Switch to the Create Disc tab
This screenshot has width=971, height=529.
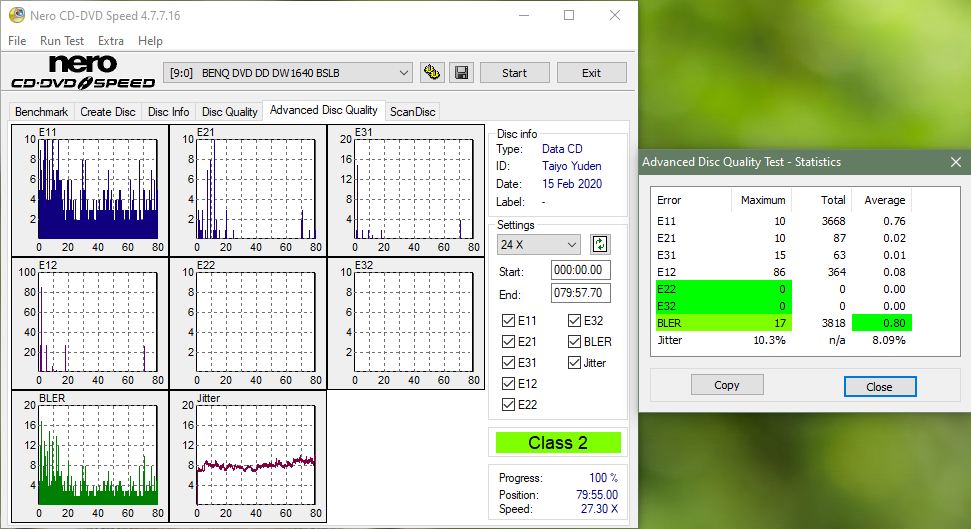108,112
